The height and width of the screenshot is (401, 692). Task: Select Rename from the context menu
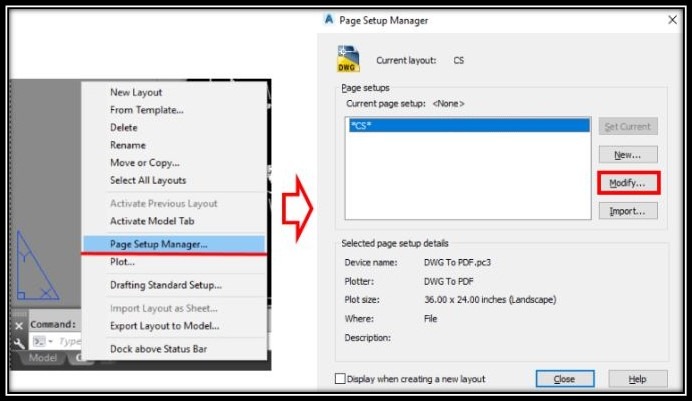(x=128, y=145)
